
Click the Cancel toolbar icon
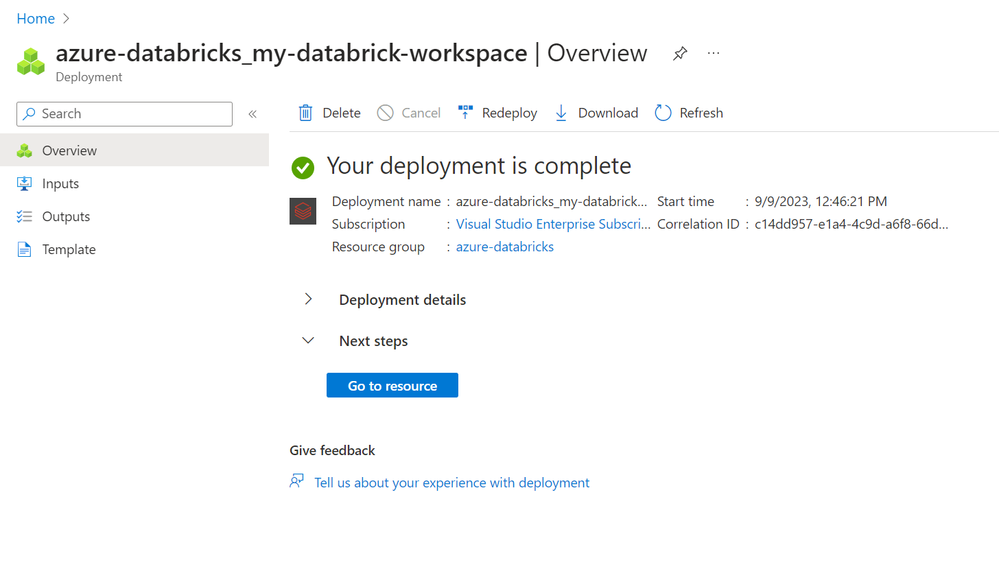click(385, 113)
